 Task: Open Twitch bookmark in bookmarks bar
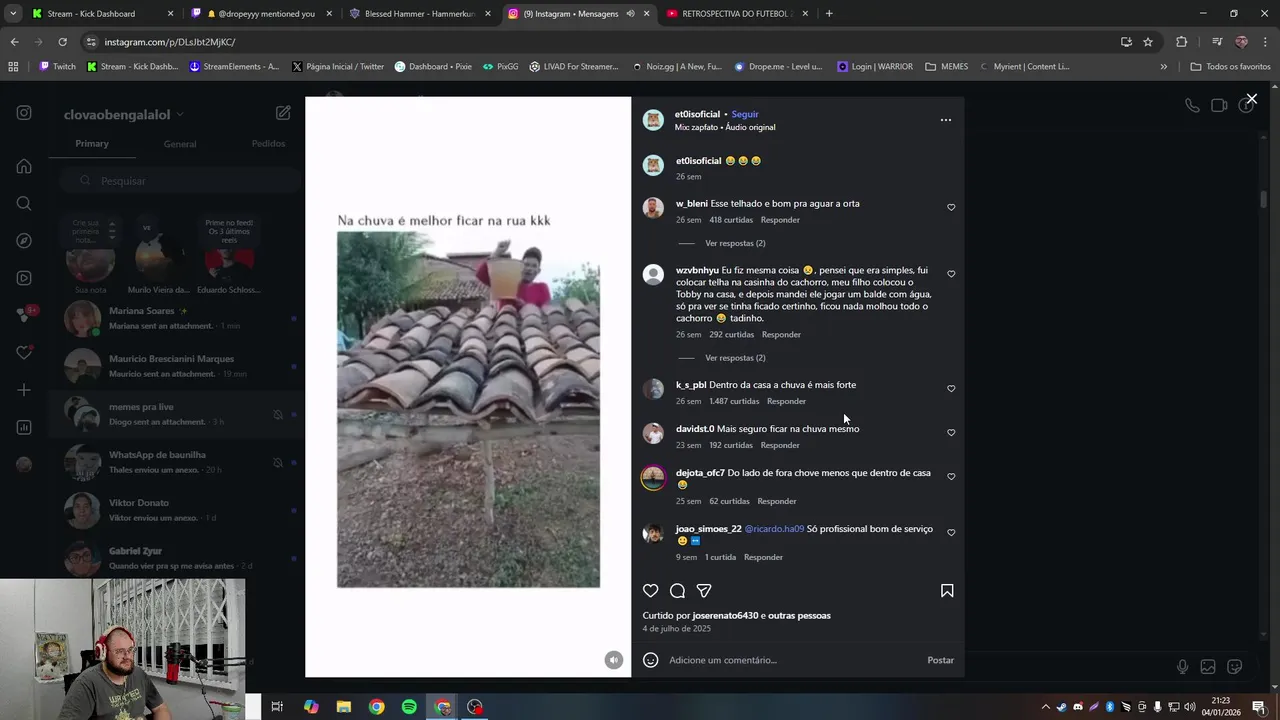[57, 67]
